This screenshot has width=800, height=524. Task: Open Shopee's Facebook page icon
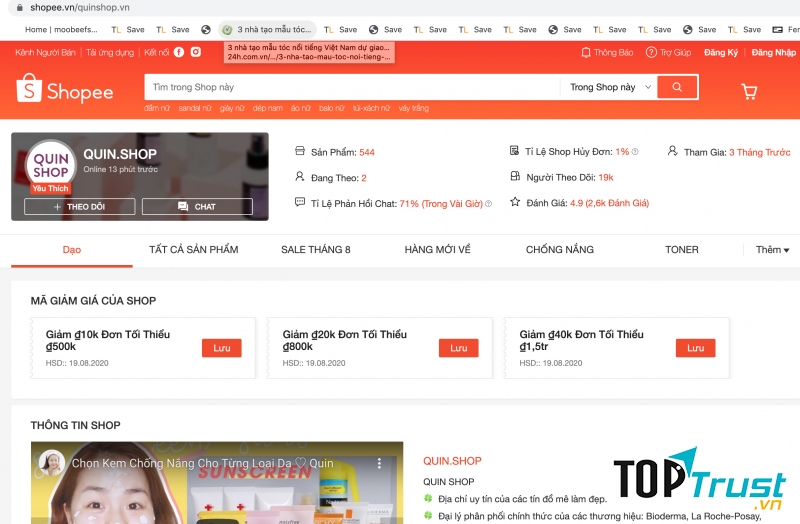click(179, 52)
